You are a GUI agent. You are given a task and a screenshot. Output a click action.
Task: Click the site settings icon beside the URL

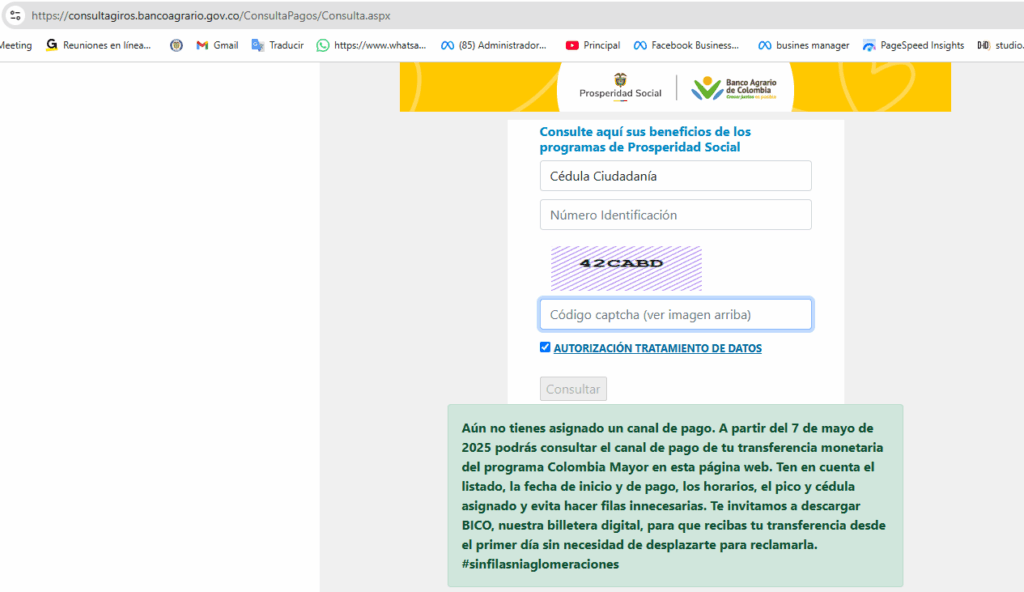[15, 15]
